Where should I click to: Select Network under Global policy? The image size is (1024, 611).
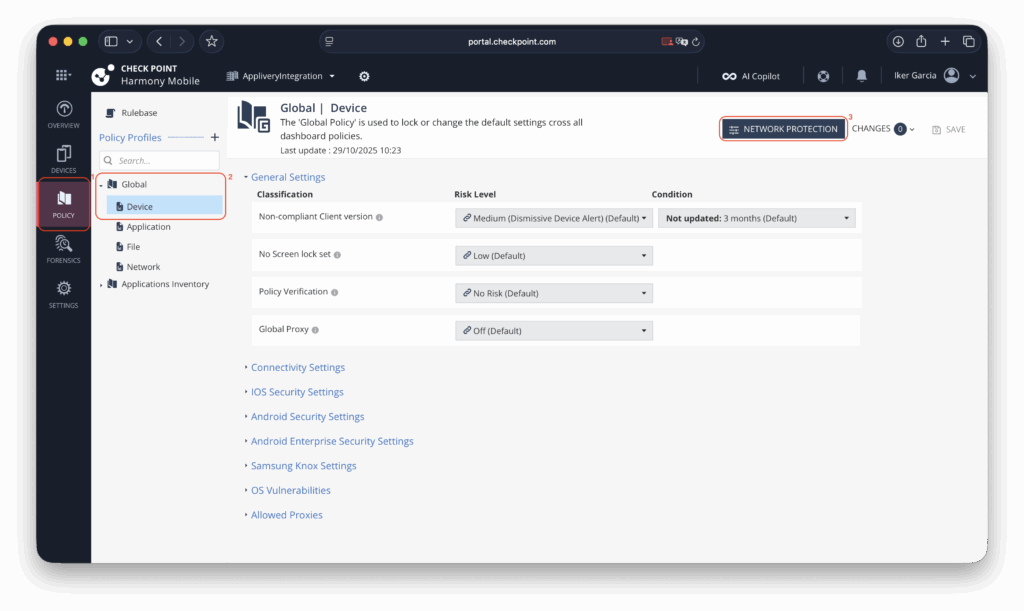click(x=143, y=267)
